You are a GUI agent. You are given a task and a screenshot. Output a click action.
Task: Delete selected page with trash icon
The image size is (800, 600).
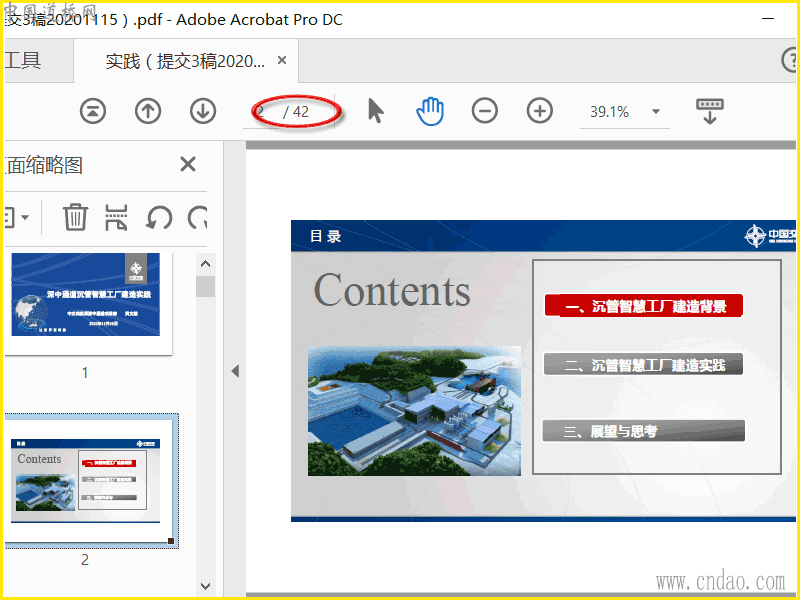click(x=76, y=217)
